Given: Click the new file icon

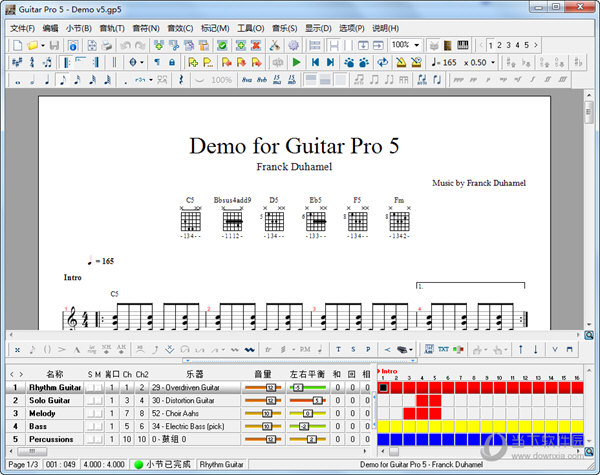Looking at the screenshot, I should [x=16, y=45].
